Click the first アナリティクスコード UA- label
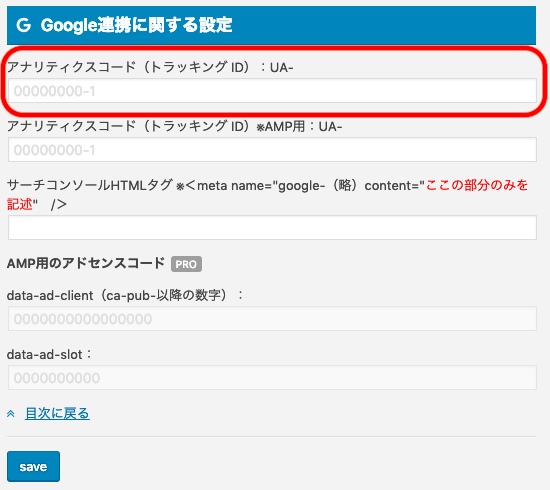Image resolution: width=550 pixels, height=490 pixels. (150, 67)
